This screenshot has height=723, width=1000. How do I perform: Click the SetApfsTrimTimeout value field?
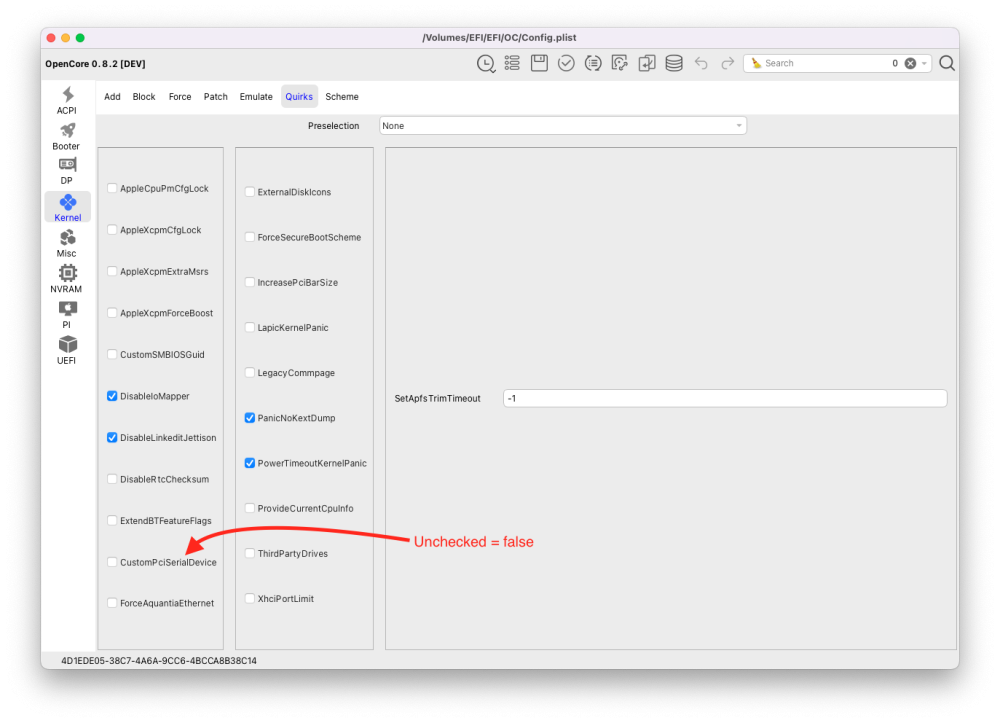(725, 398)
